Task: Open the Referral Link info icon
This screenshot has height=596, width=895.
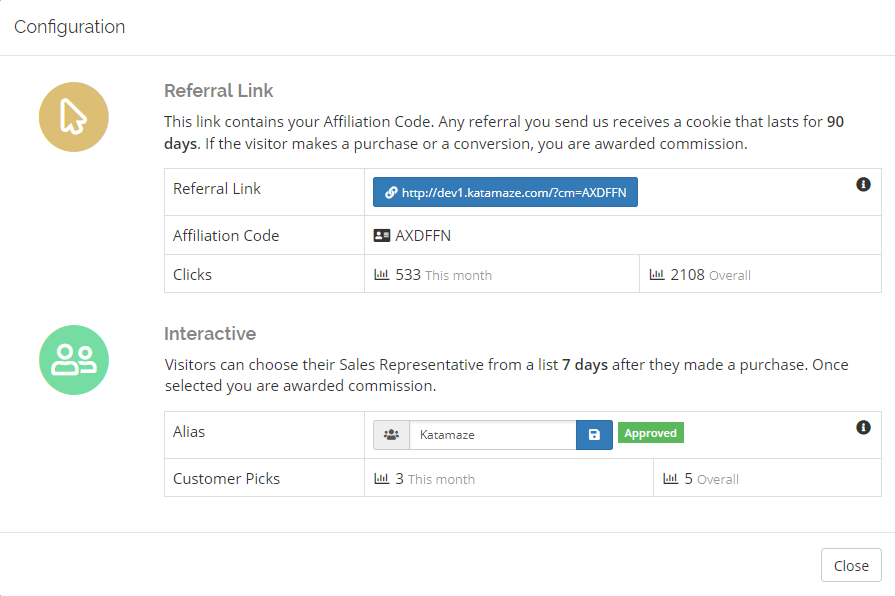Action: [863, 184]
